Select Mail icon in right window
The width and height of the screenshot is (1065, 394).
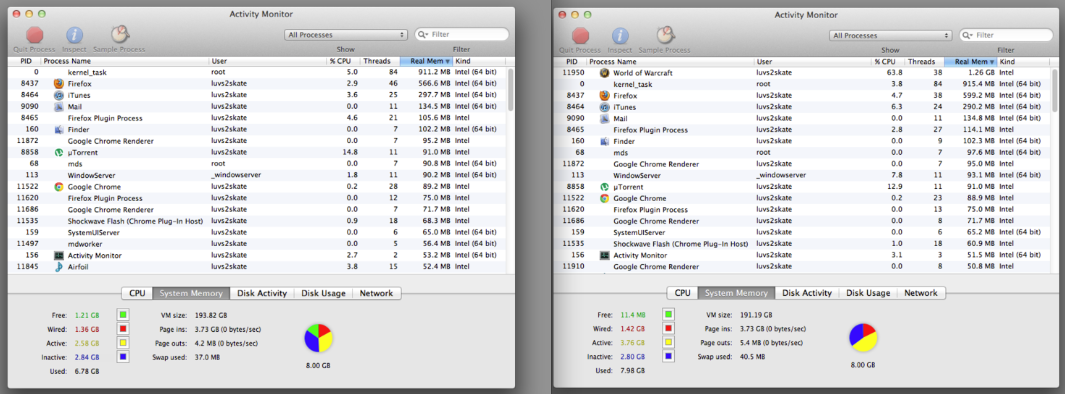point(604,118)
